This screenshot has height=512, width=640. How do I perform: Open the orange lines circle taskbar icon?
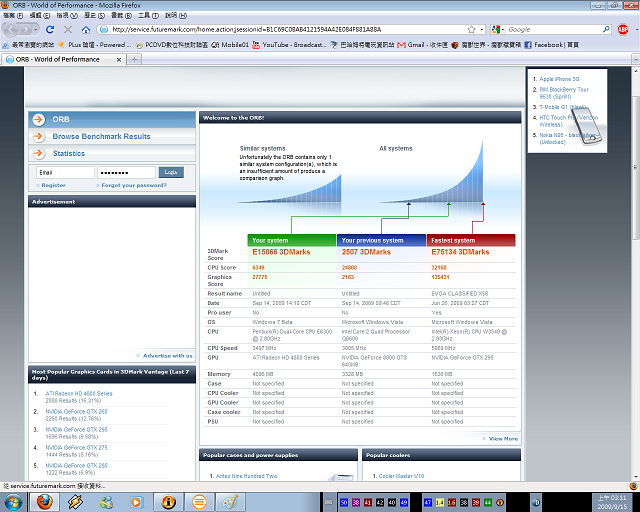(199, 502)
